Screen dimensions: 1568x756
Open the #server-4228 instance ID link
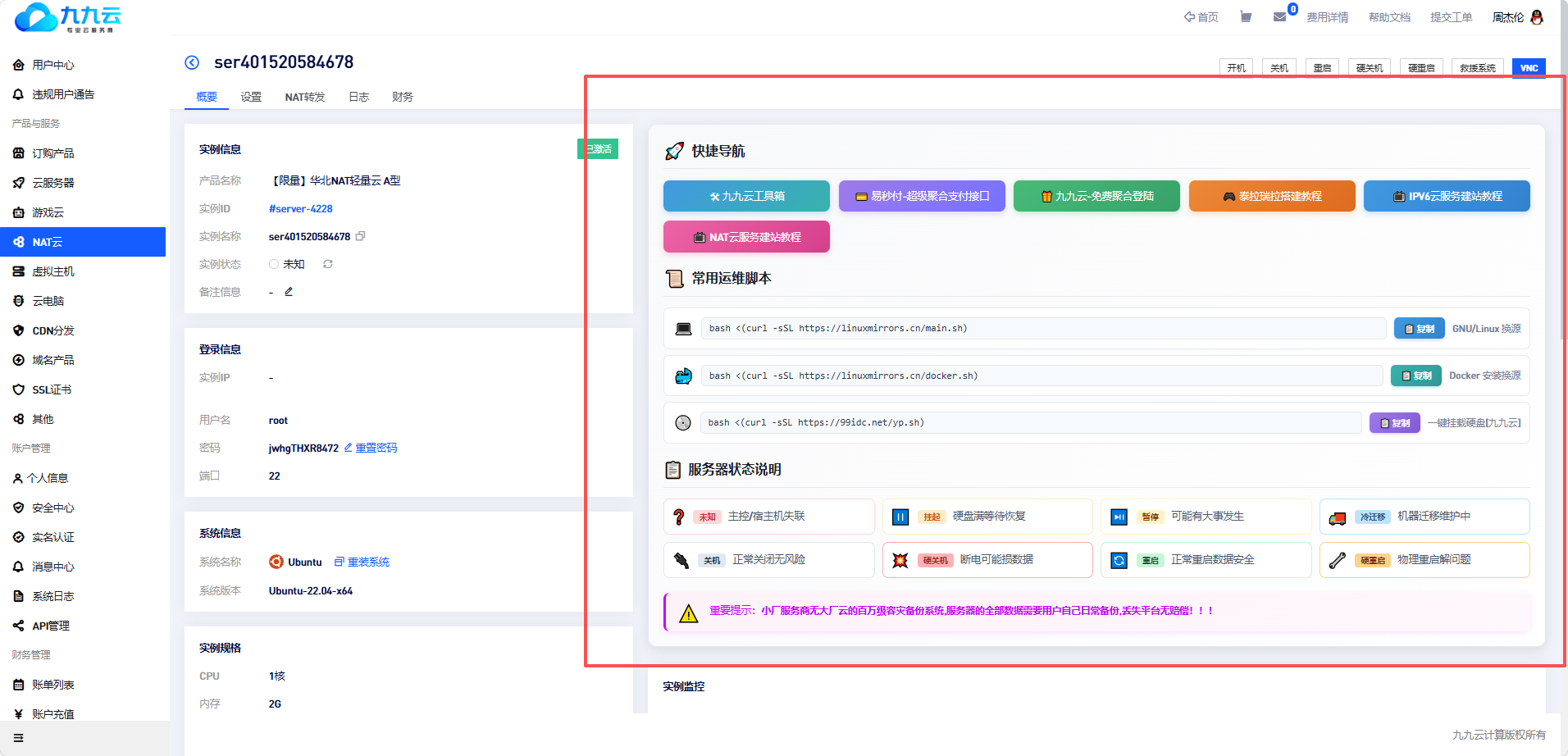point(301,209)
